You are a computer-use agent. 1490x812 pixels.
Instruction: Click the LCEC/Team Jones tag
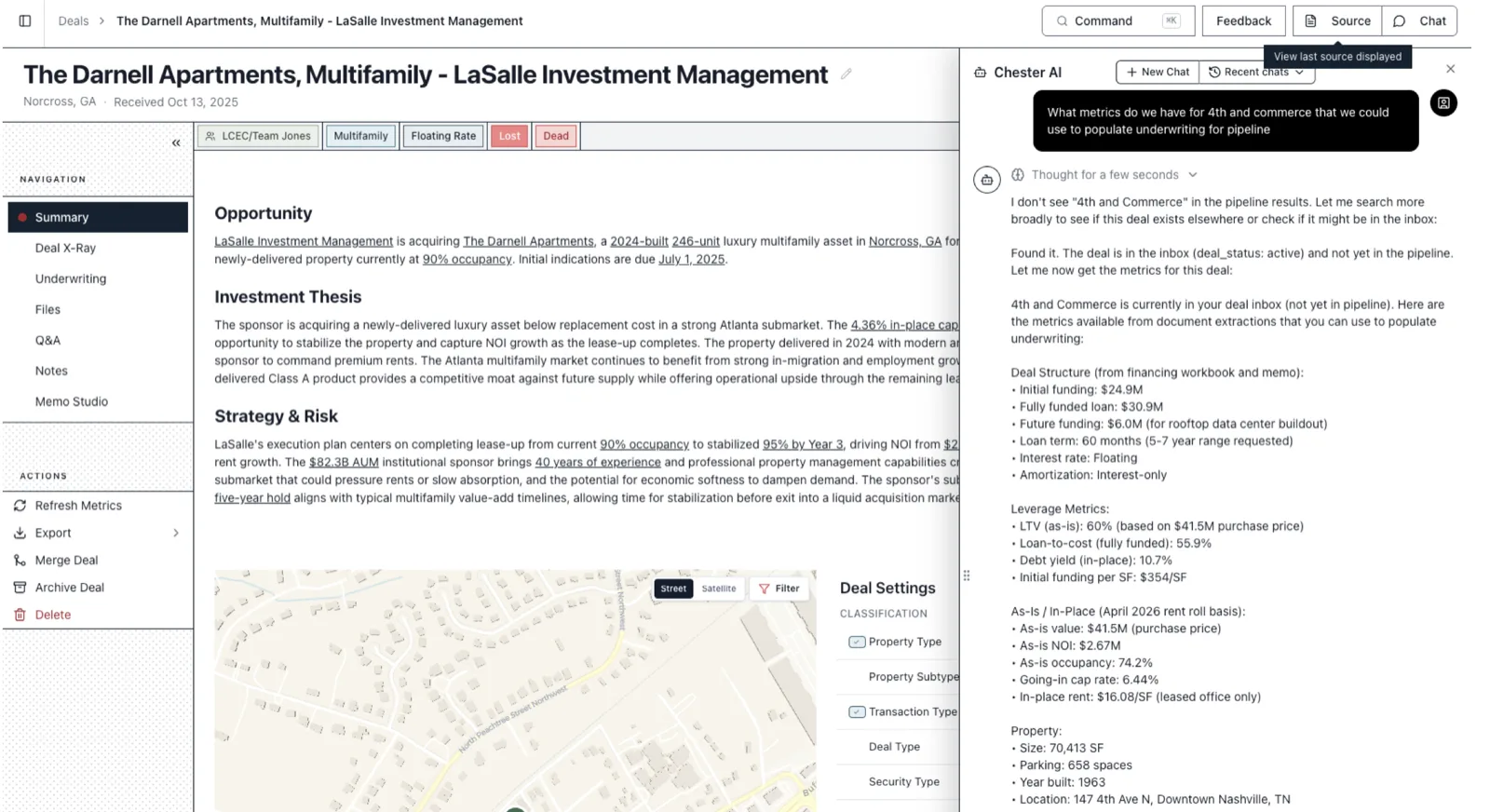click(258, 136)
